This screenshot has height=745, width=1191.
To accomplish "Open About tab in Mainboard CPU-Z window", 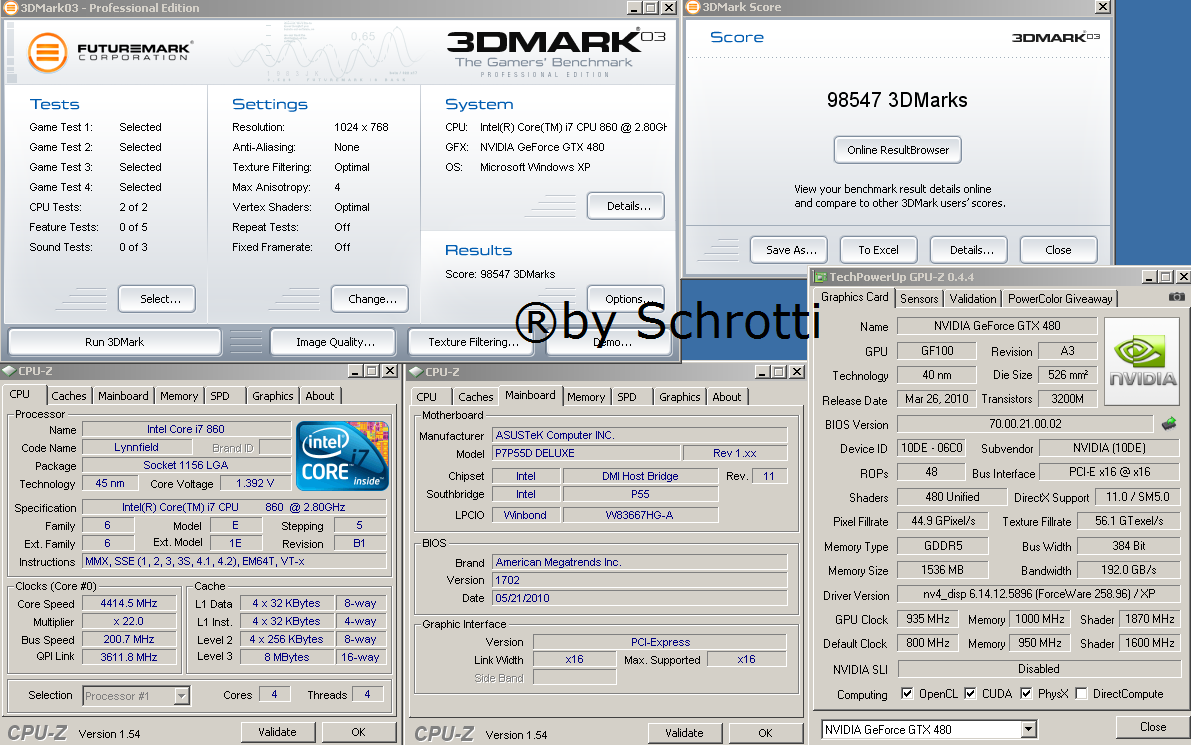I will tap(727, 396).
